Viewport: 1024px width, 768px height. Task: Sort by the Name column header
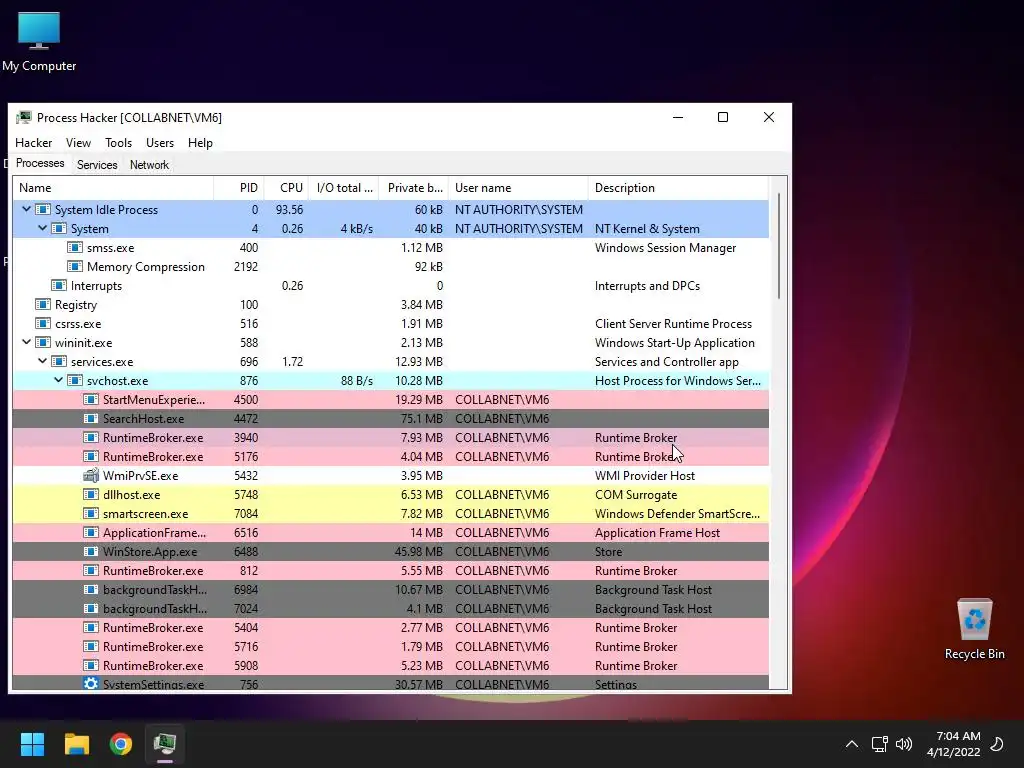(113, 188)
